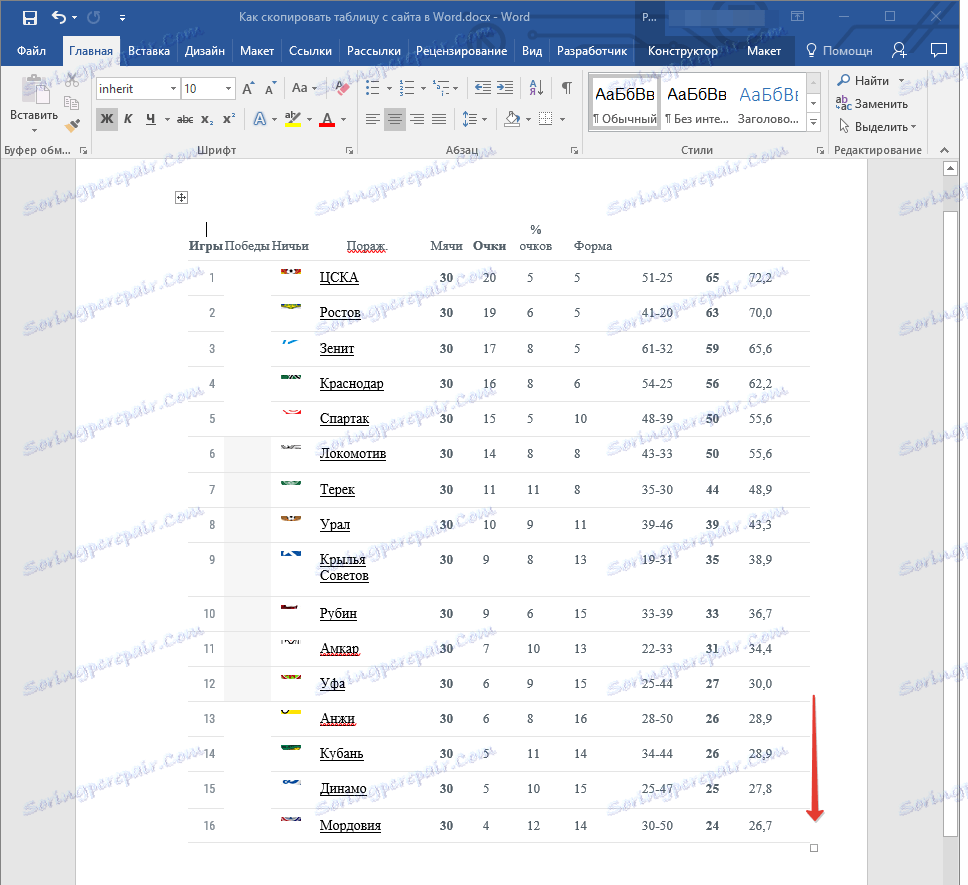Activate the Format Painter brush

click(x=72, y=126)
